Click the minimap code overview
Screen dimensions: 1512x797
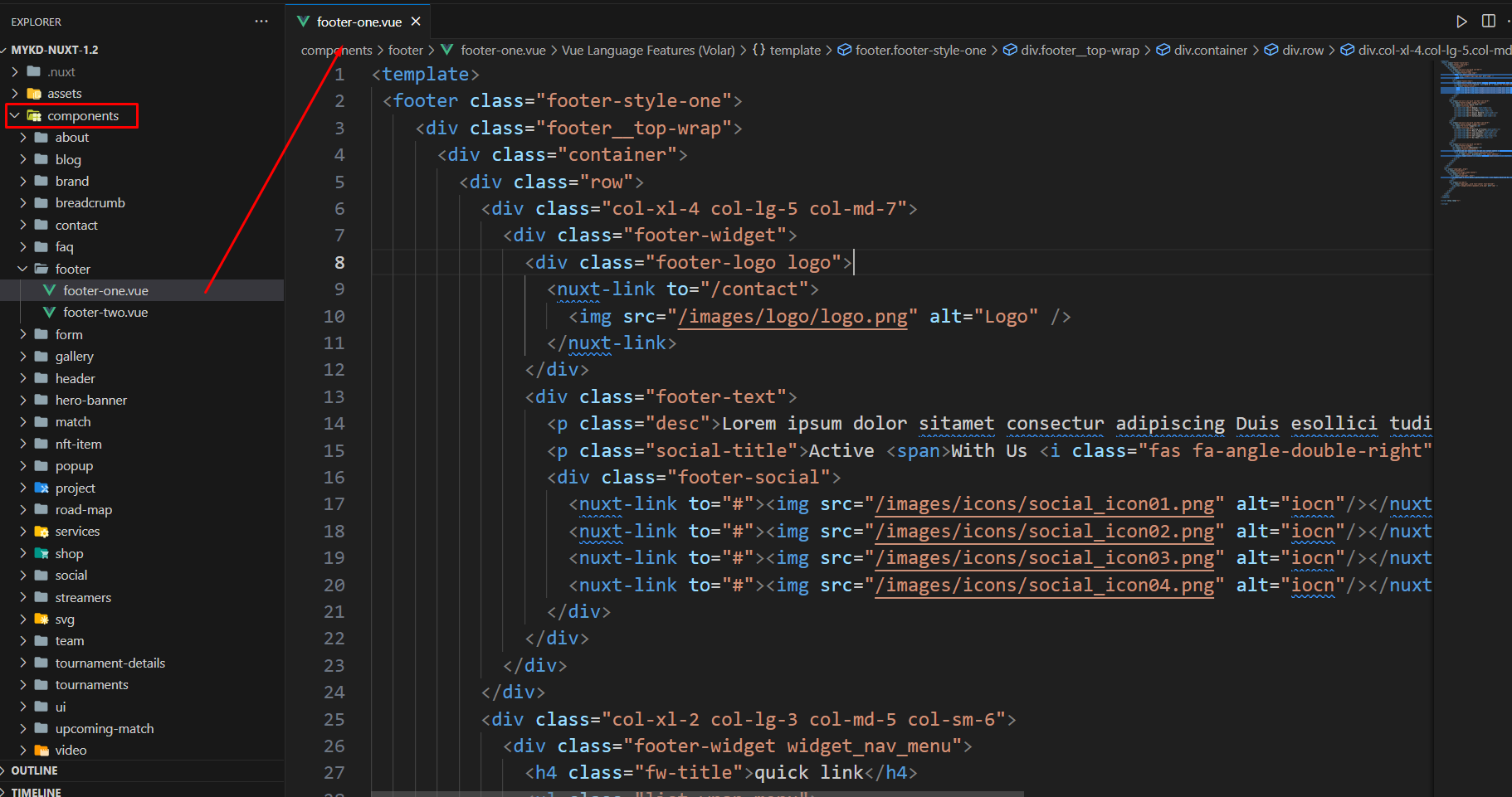pos(1474,133)
